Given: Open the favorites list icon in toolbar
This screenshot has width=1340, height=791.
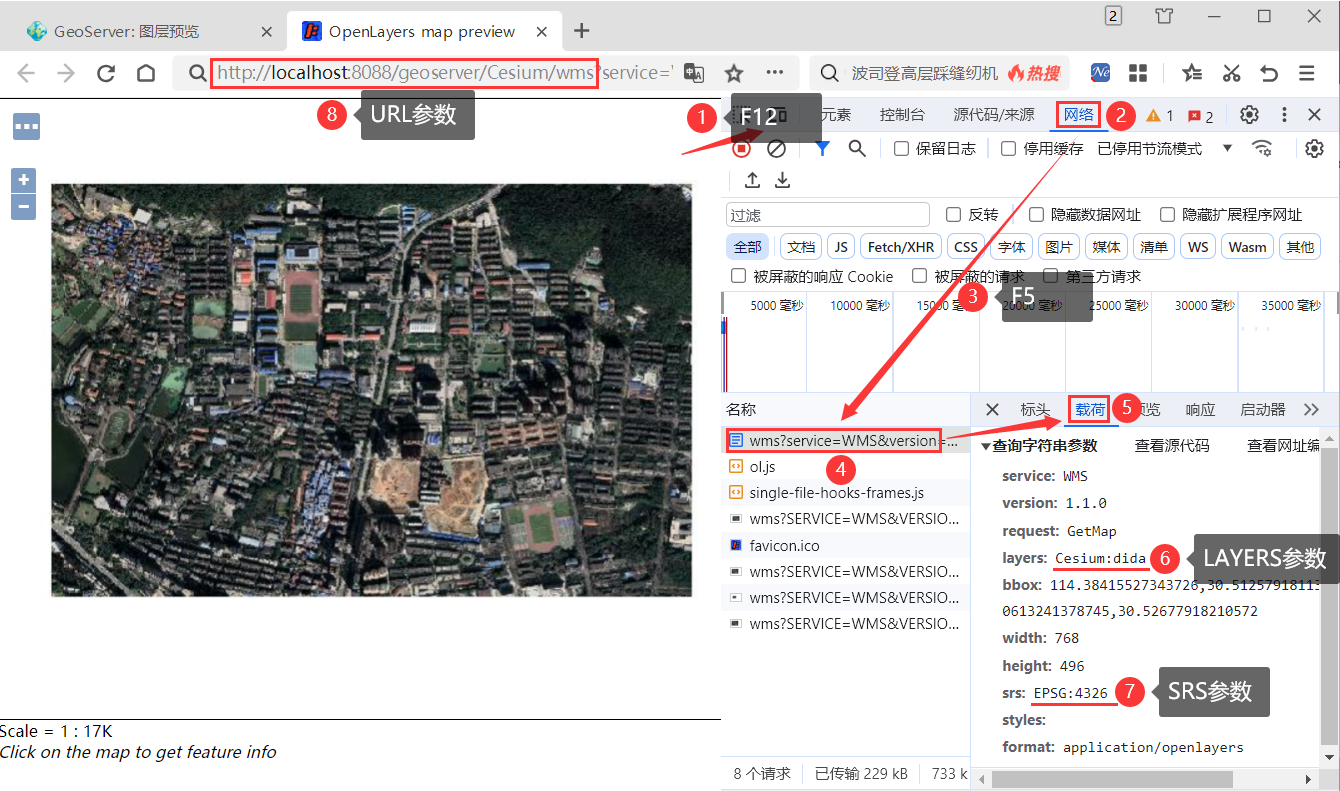Looking at the screenshot, I should (1192, 73).
